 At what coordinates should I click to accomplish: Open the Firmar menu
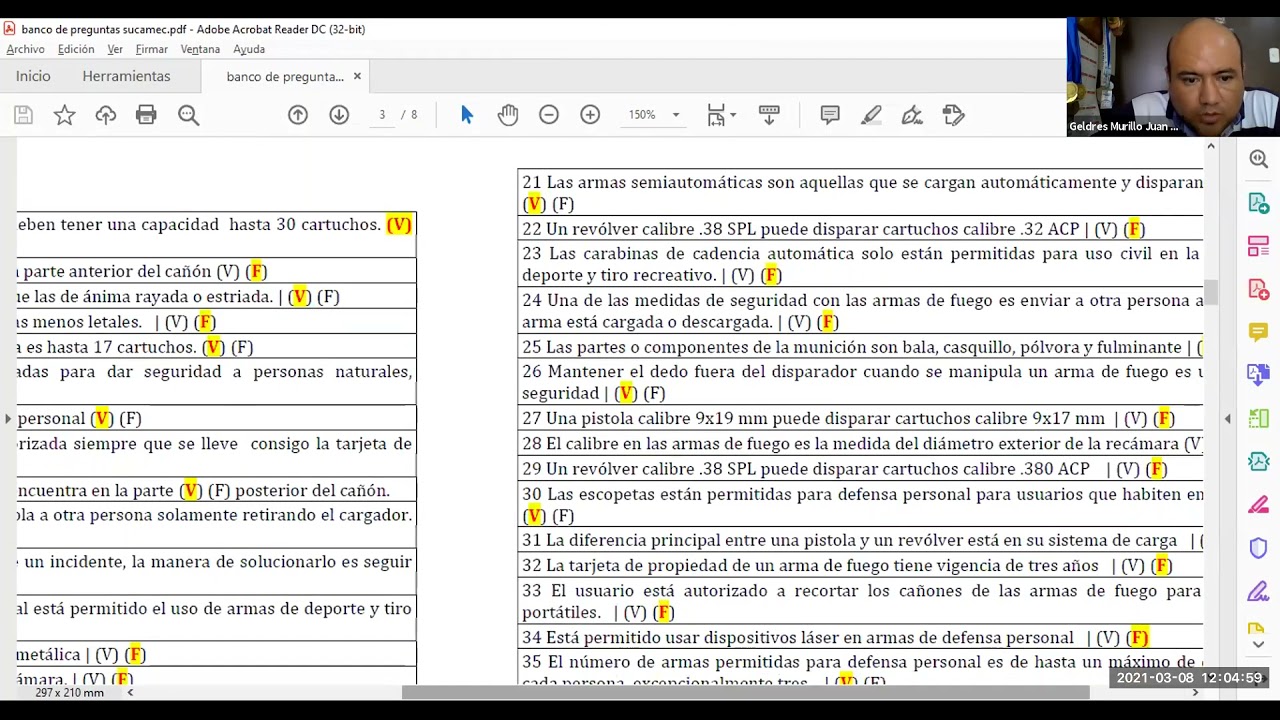coord(152,49)
